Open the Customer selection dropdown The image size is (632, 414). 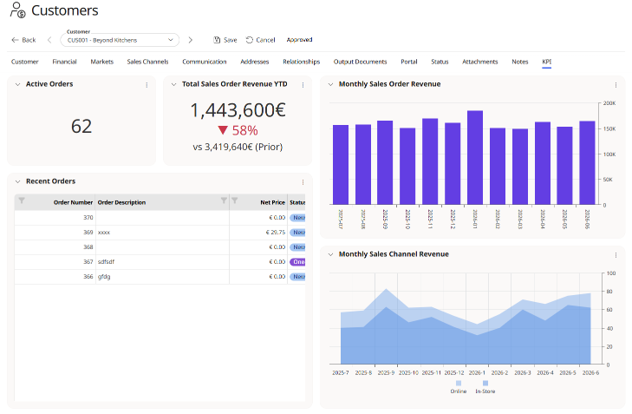pyautogui.click(x=120, y=40)
